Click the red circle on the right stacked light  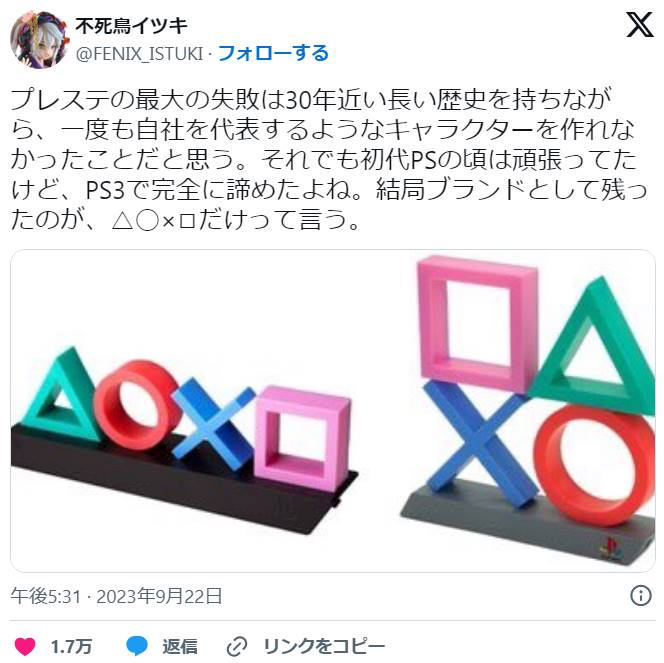[593, 466]
